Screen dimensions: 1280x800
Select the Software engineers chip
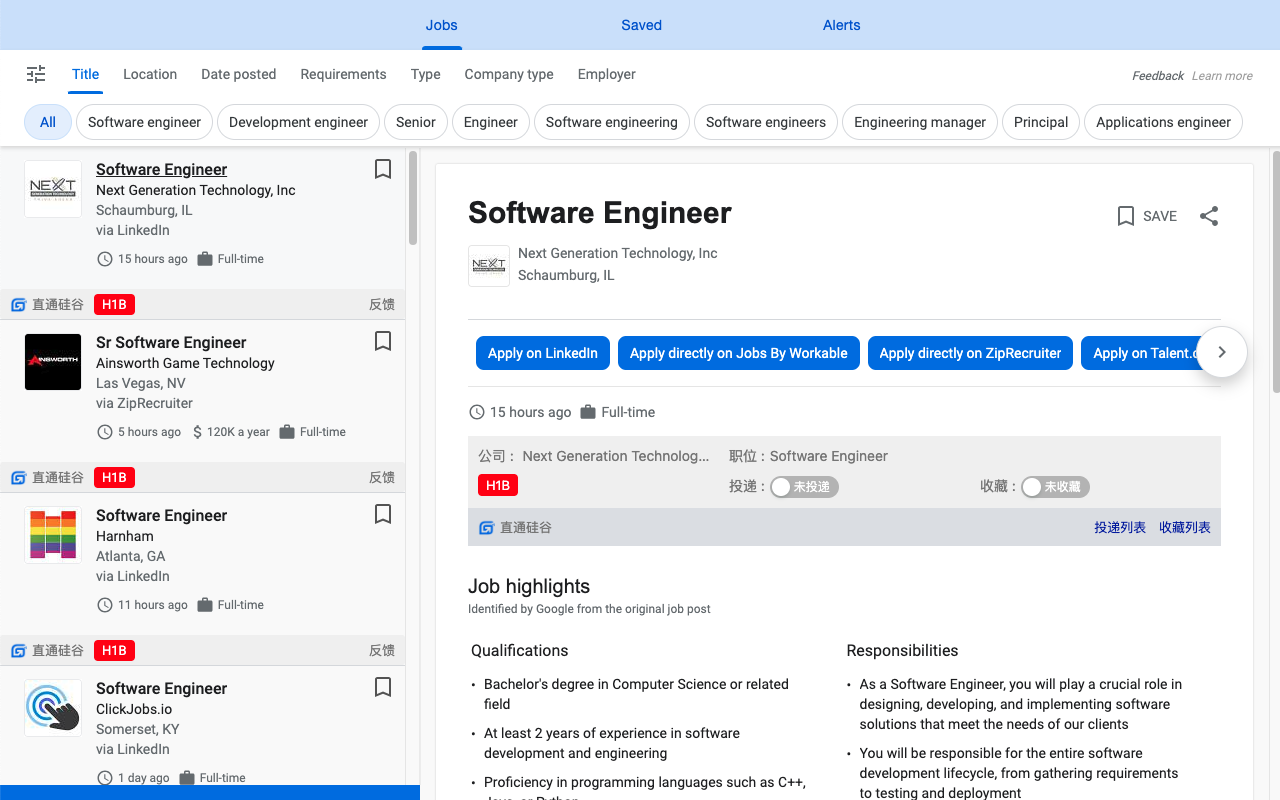point(766,122)
